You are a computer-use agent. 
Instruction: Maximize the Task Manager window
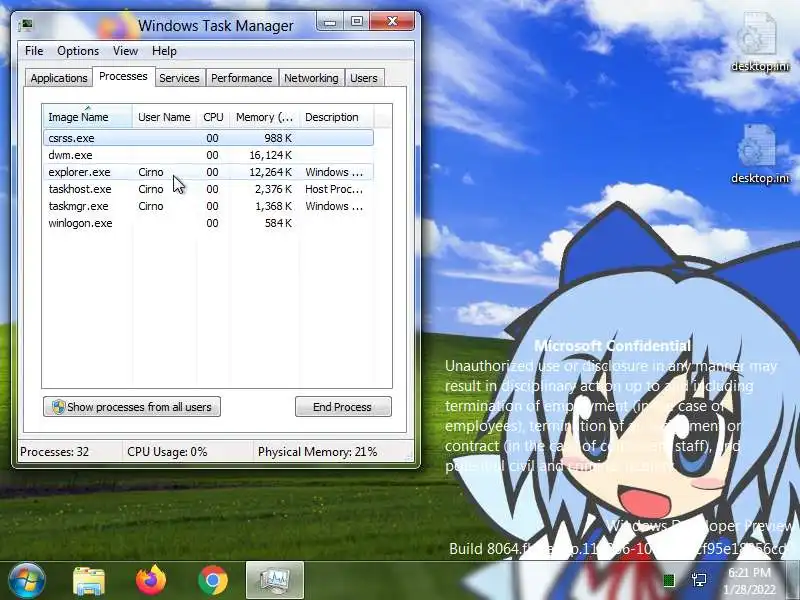coord(357,21)
